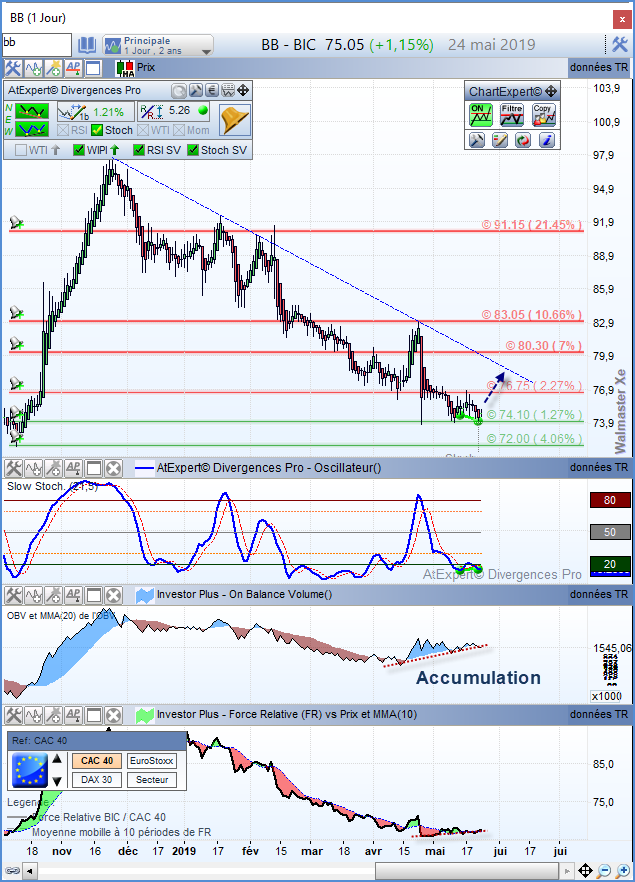The image size is (635, 882).
Task: Select CAC 40 reference button
Action: (x=97, y=761)
